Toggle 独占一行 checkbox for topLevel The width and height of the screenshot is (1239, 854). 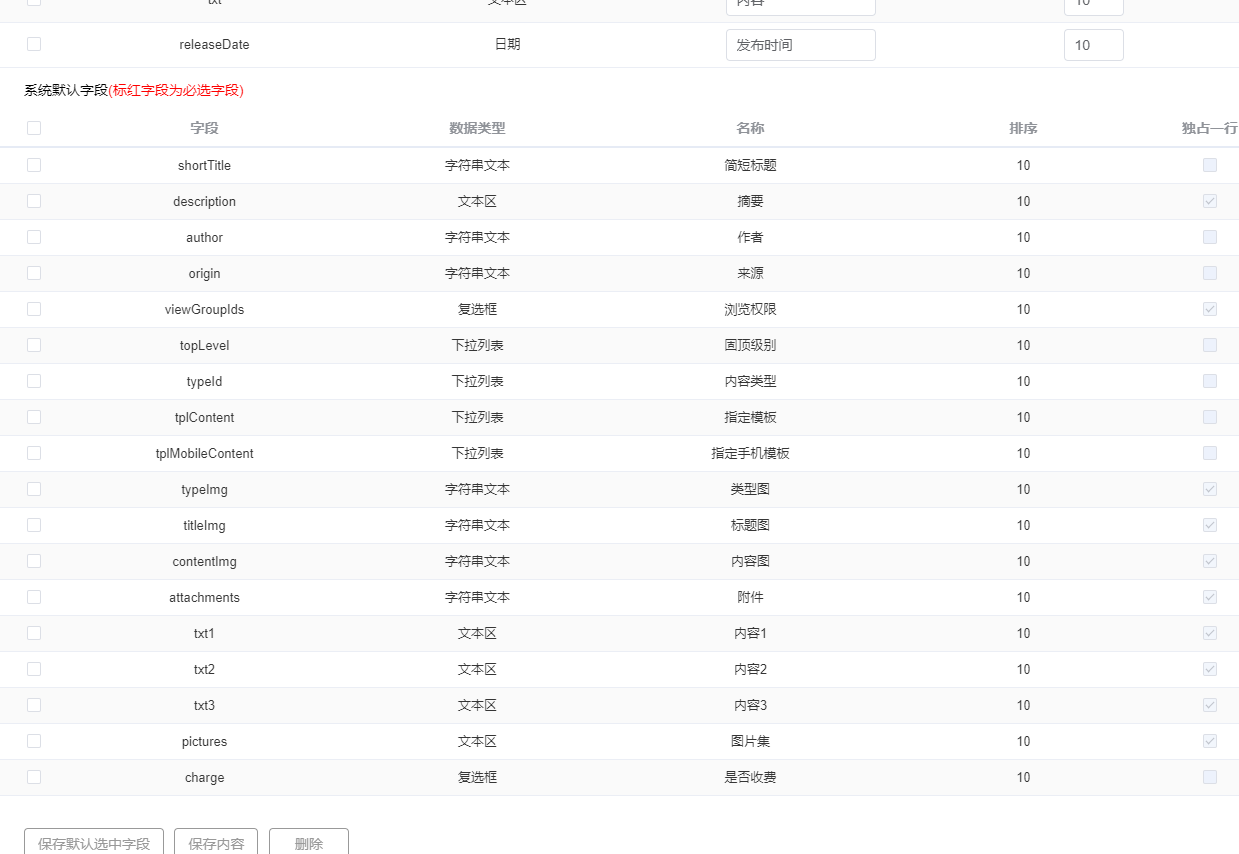[x=1210, y=345]
